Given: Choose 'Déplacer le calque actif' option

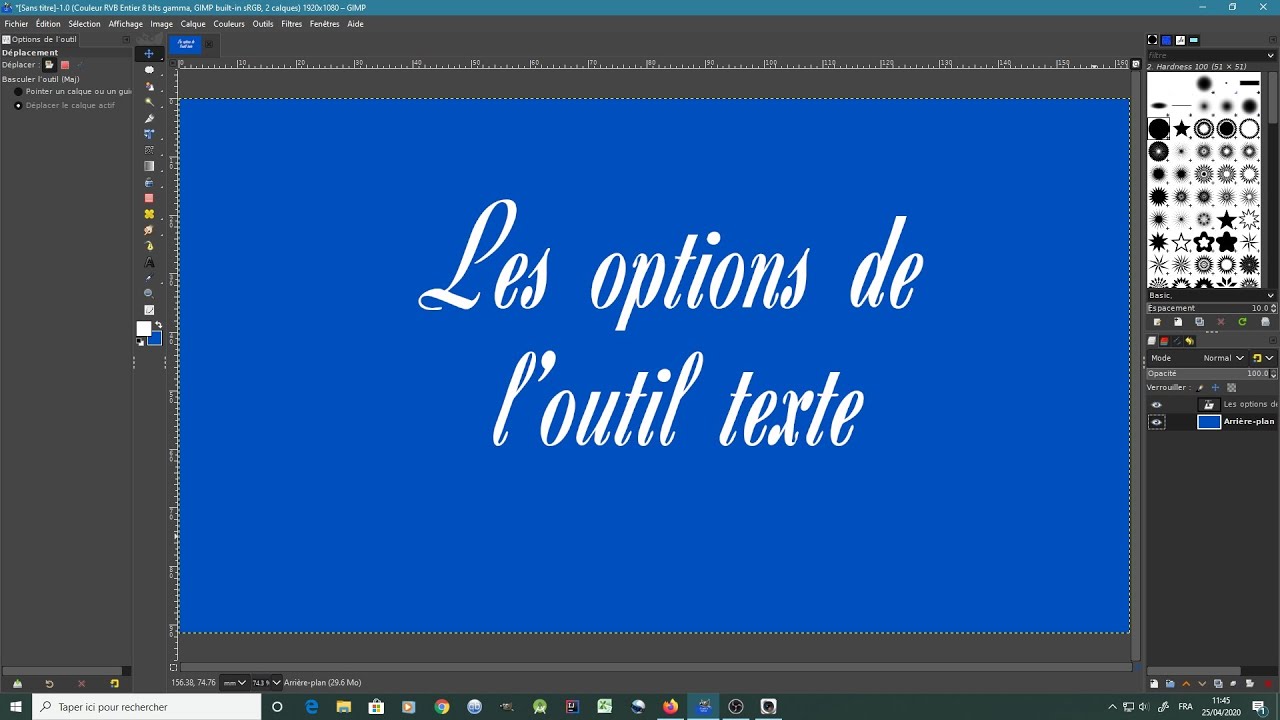Looking at the screenshot, I should (65, 105).
